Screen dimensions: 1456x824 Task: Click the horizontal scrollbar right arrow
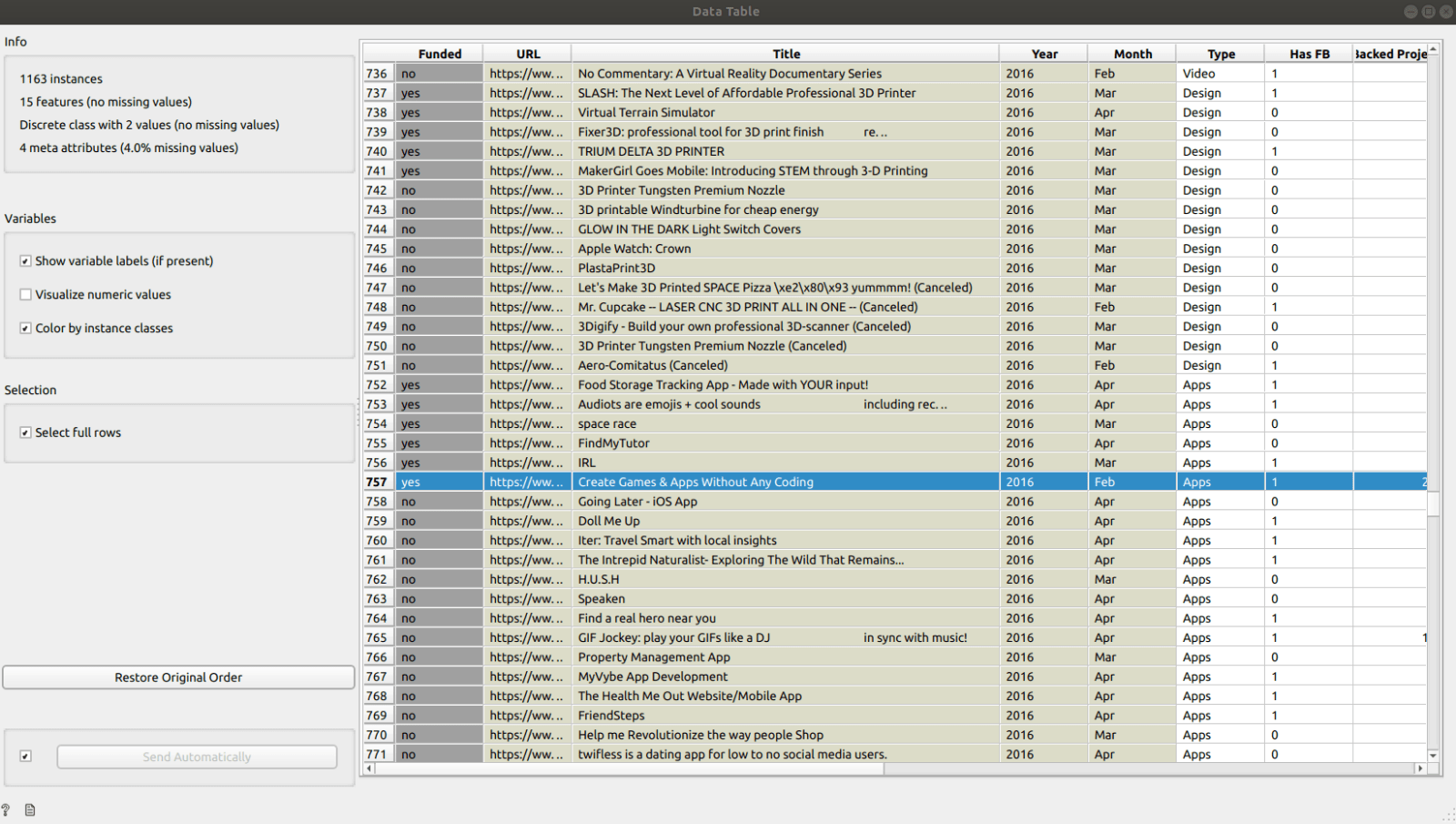(1420, 768)
